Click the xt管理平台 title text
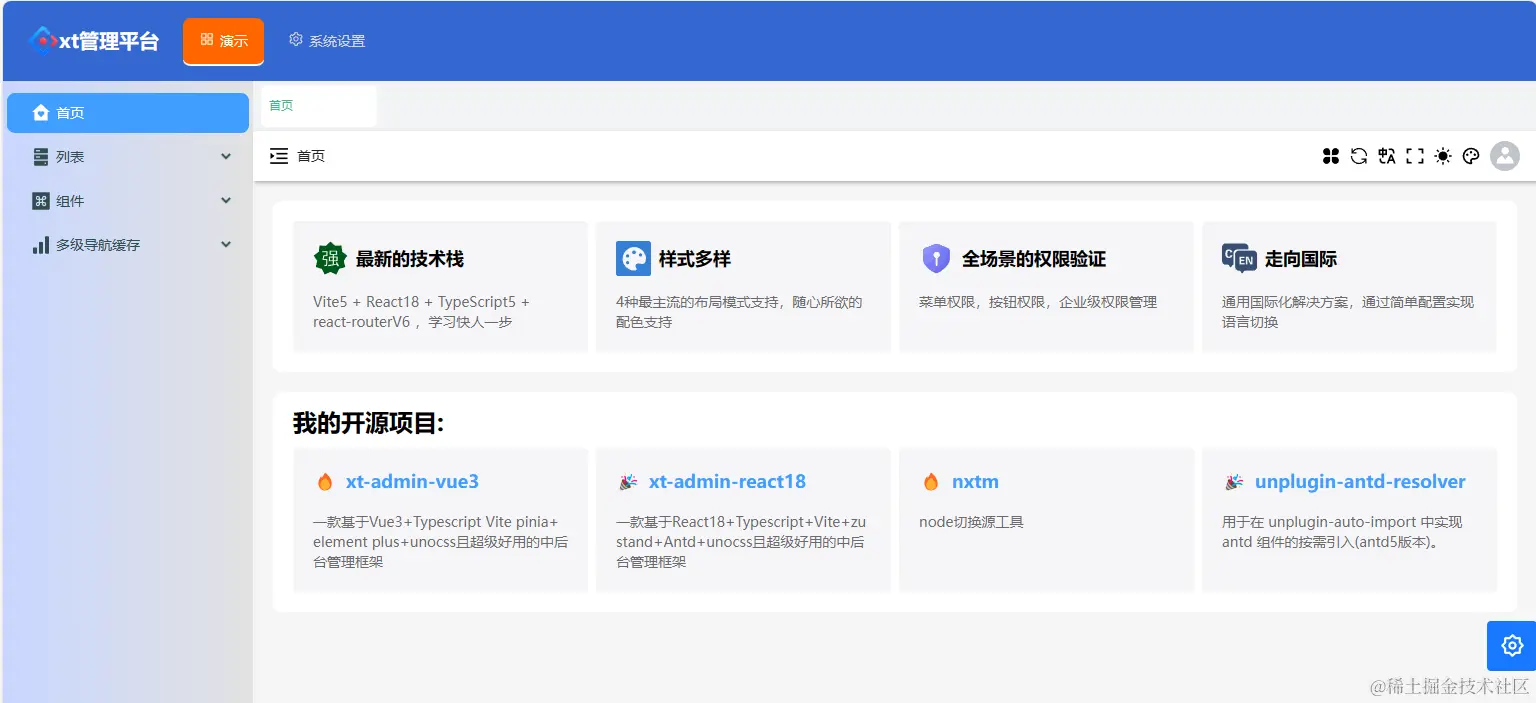 [x=109, y=41]
